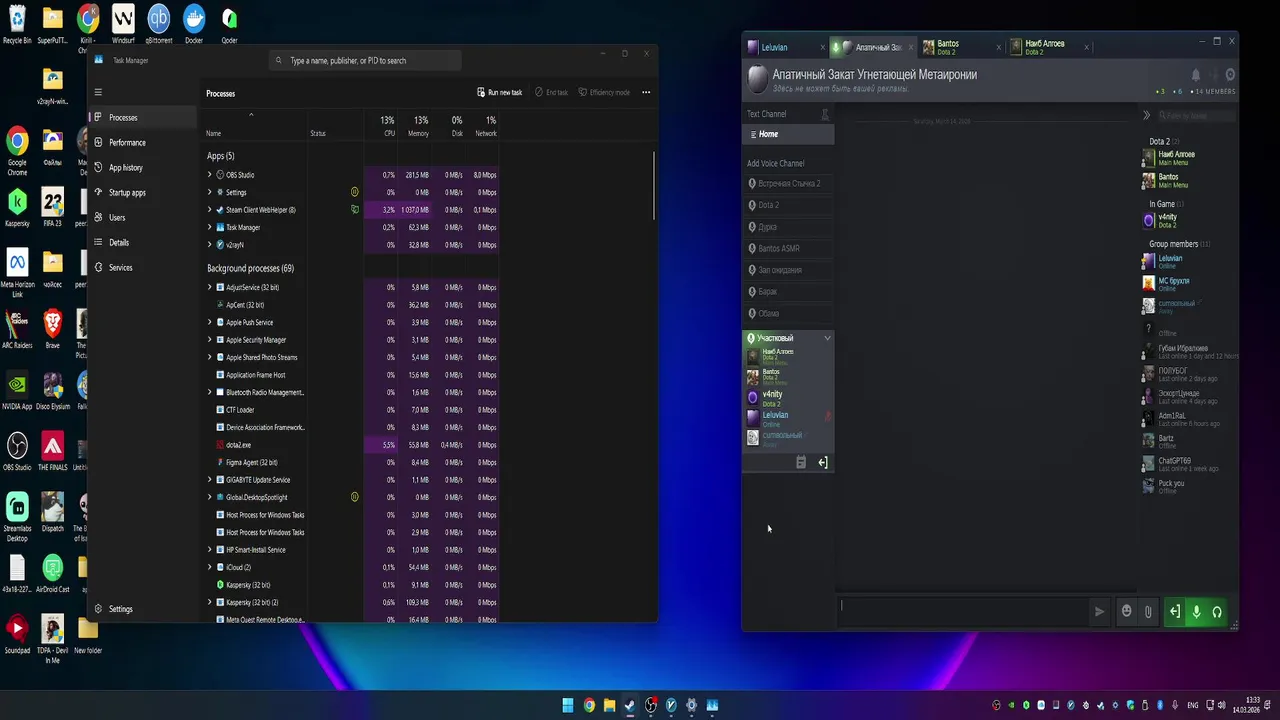Open emoticon picker in Steam chat
Screen dimensions: 1280x720
[x=1127, y=611]
